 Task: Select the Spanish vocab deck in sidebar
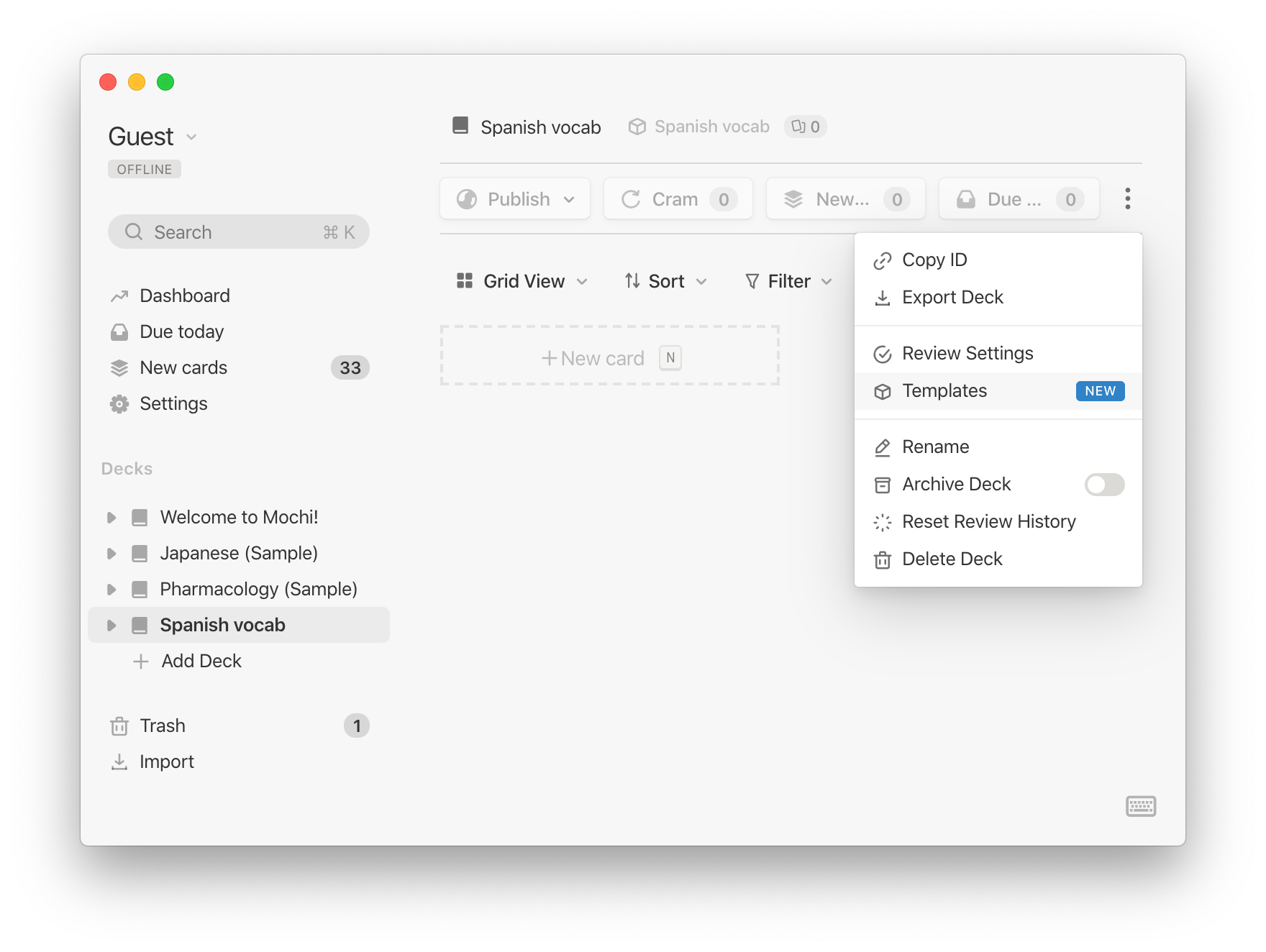pyautogui.click(x=239, y=625)
